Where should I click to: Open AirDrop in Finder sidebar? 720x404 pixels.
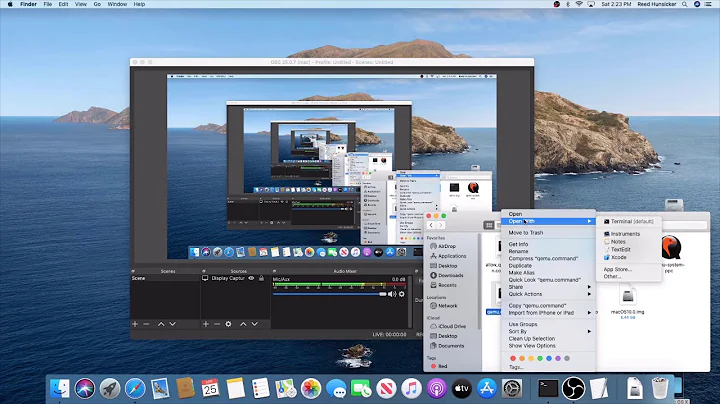coord(443,247)
